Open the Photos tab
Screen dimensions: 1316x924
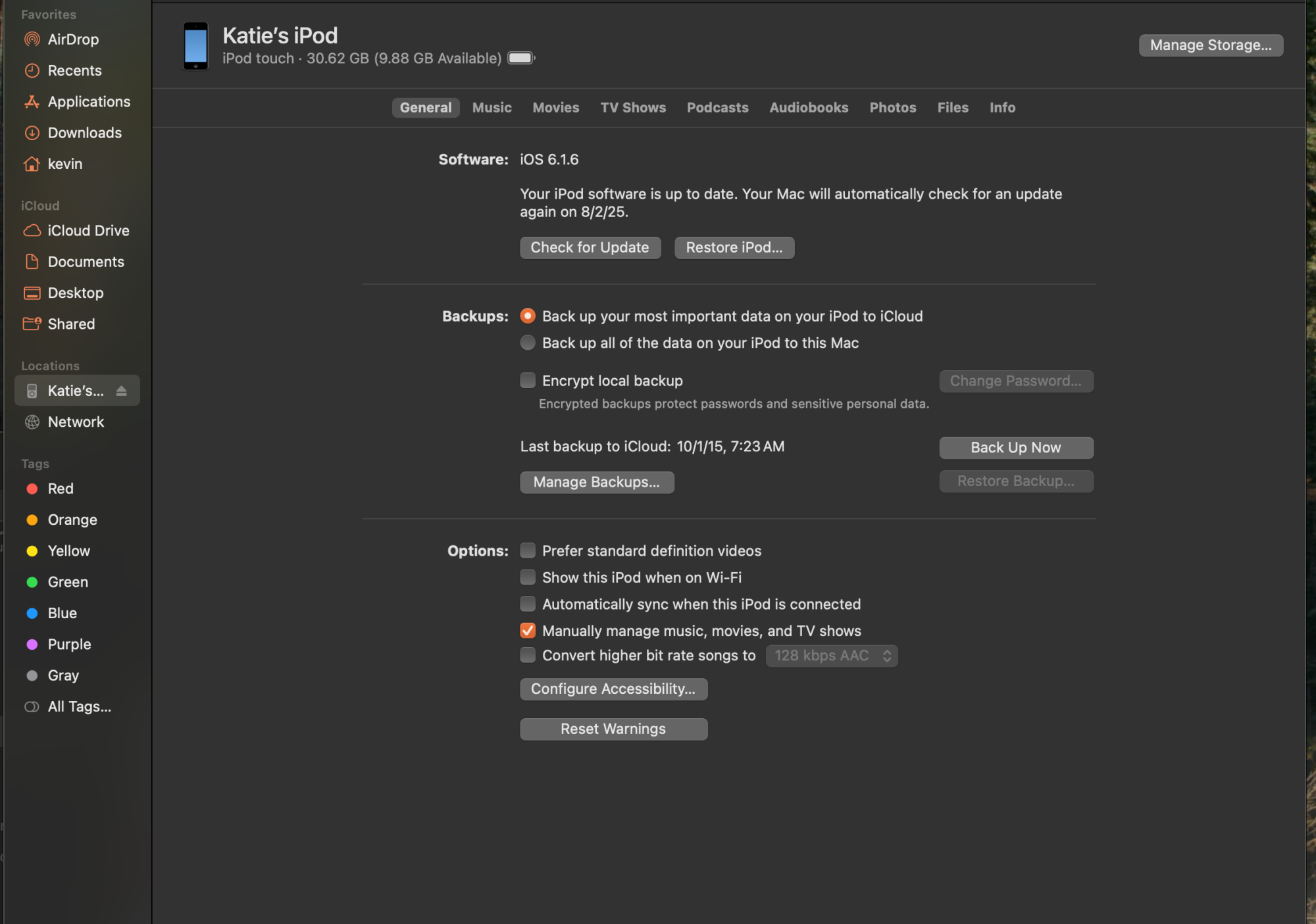pyautogui.click(x=893, y=107)
